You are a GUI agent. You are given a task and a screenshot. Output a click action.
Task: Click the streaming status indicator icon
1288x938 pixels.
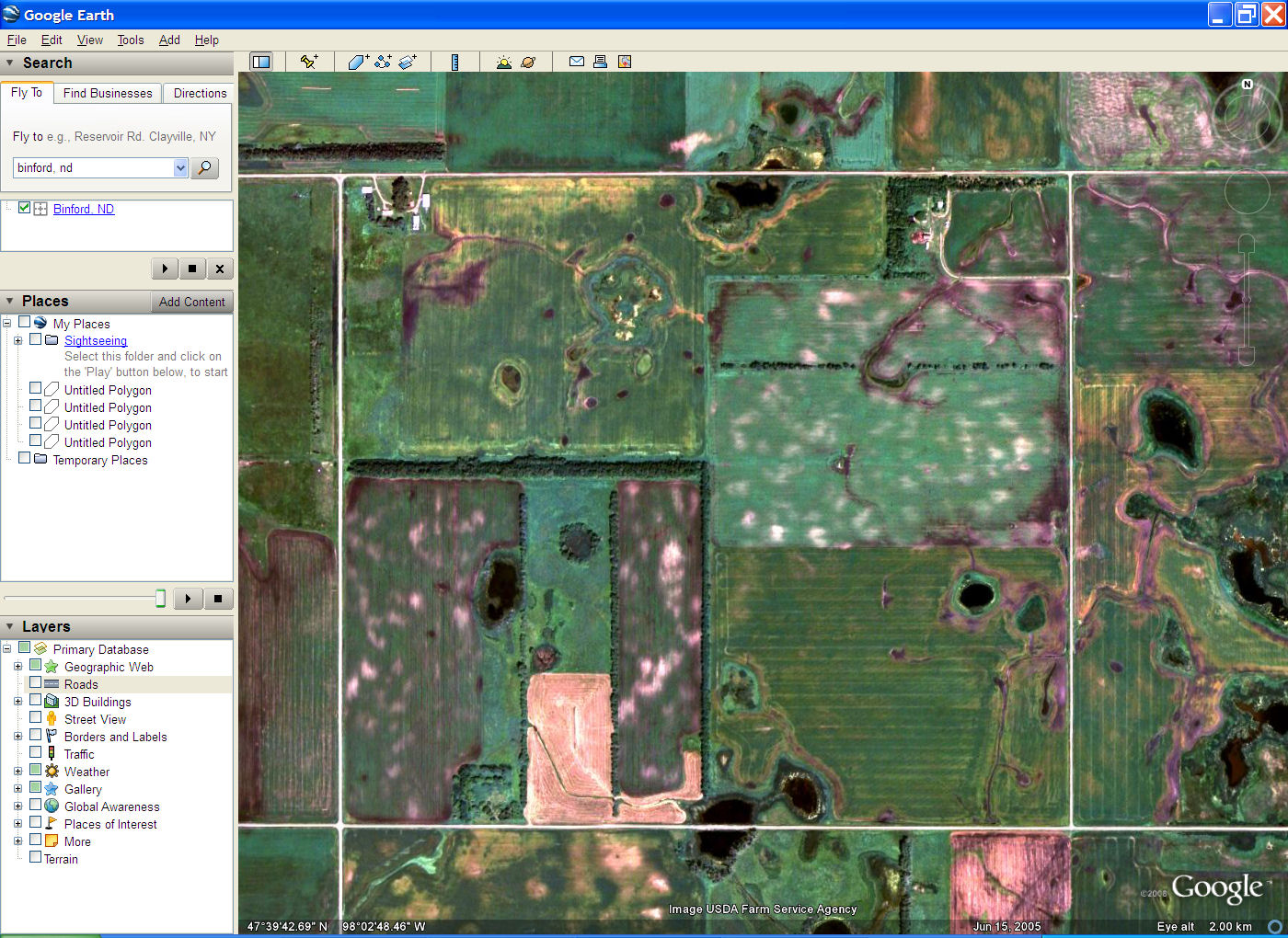pyautogui.click(x=1275, y=926)
